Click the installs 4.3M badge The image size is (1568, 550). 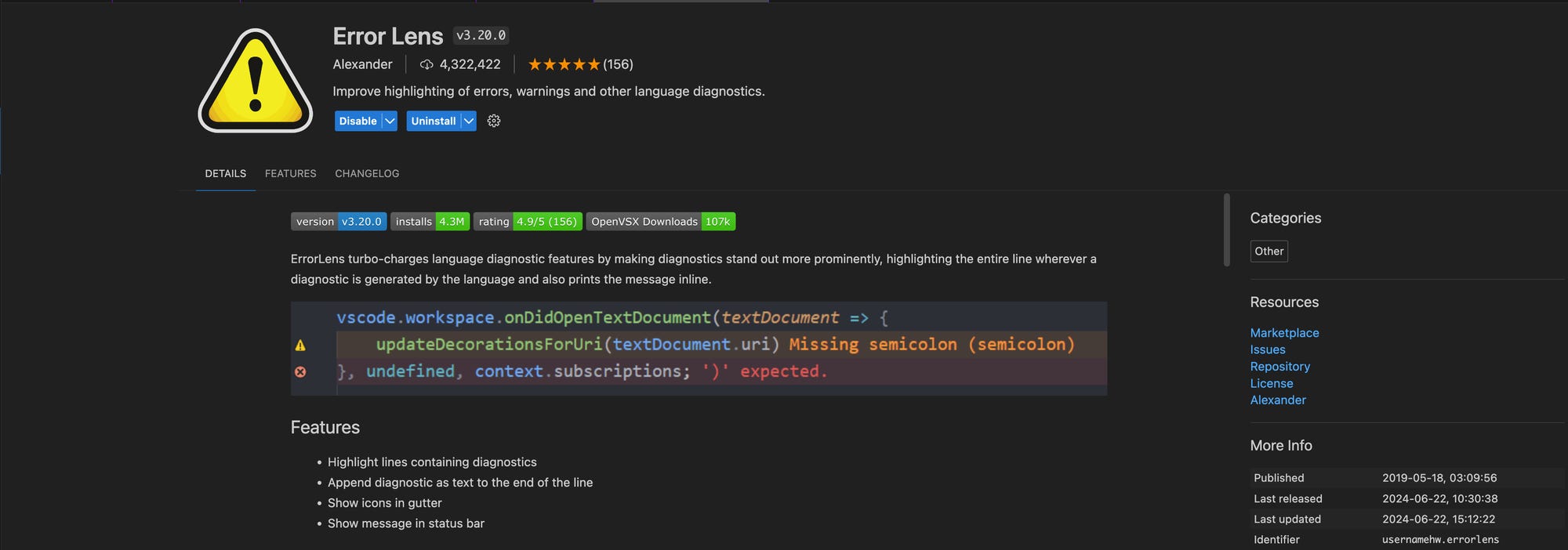coord(430,222)
